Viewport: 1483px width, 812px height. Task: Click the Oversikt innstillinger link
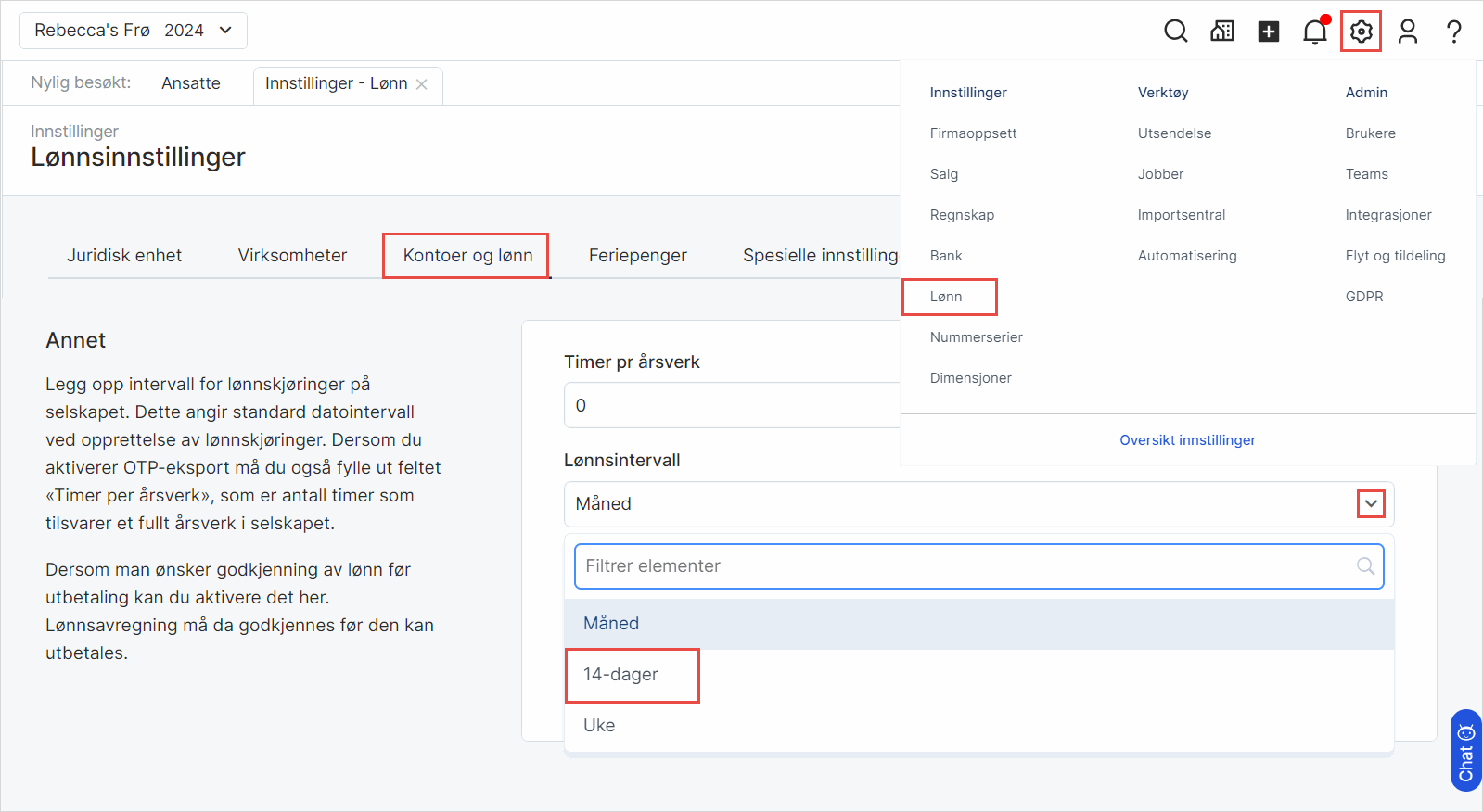click(1187, 440)
